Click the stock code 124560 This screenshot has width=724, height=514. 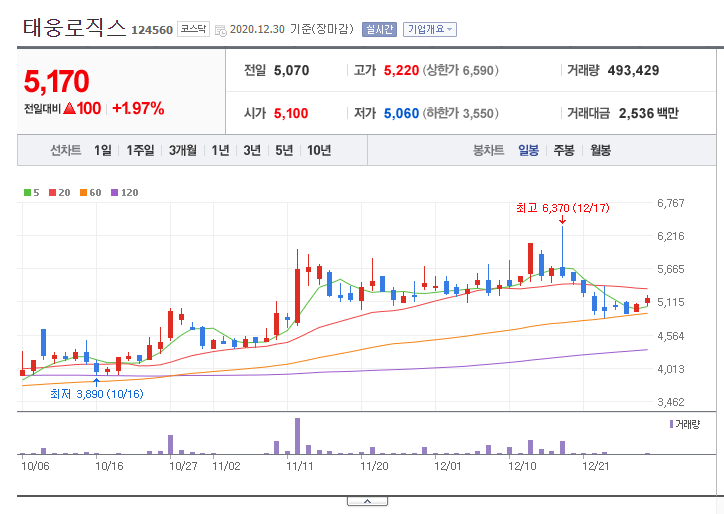tap(152, 30)
